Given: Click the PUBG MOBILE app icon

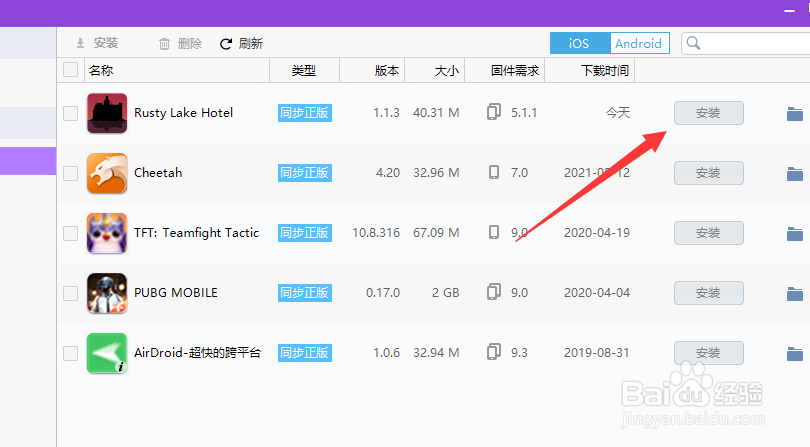Looking at the screenshot, I should [107, 293].
